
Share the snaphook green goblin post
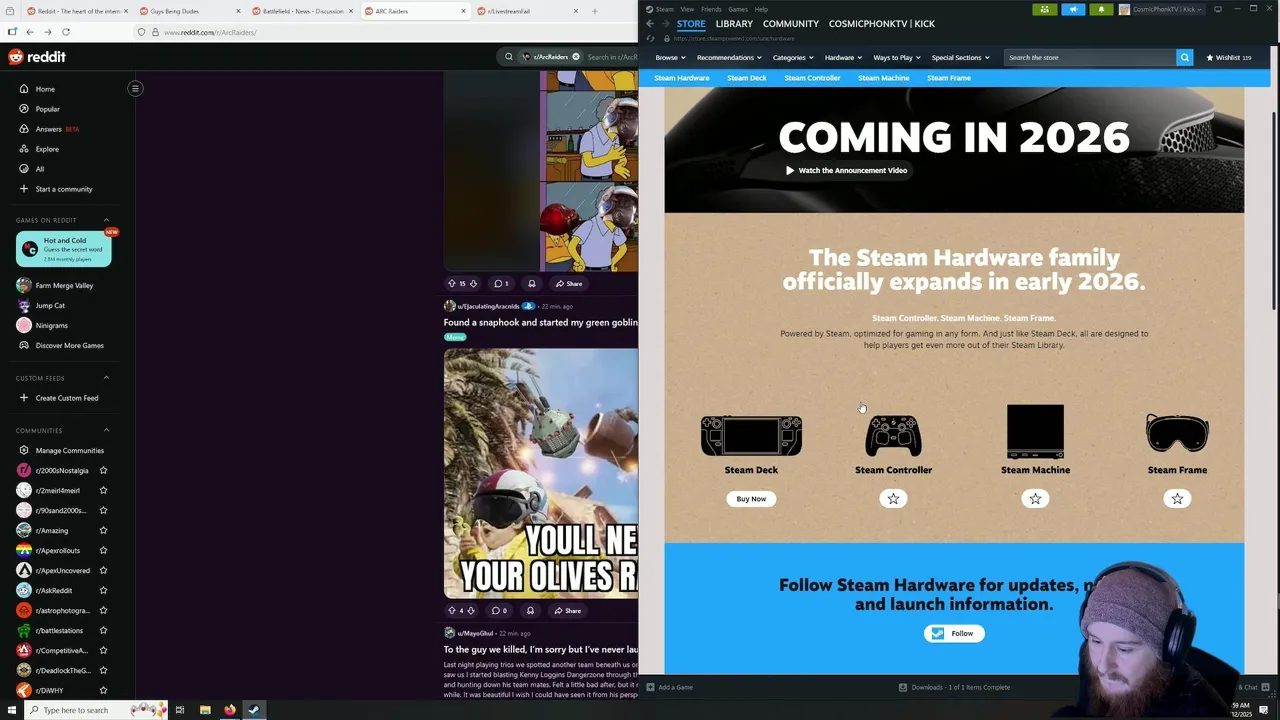click(567, 610)
